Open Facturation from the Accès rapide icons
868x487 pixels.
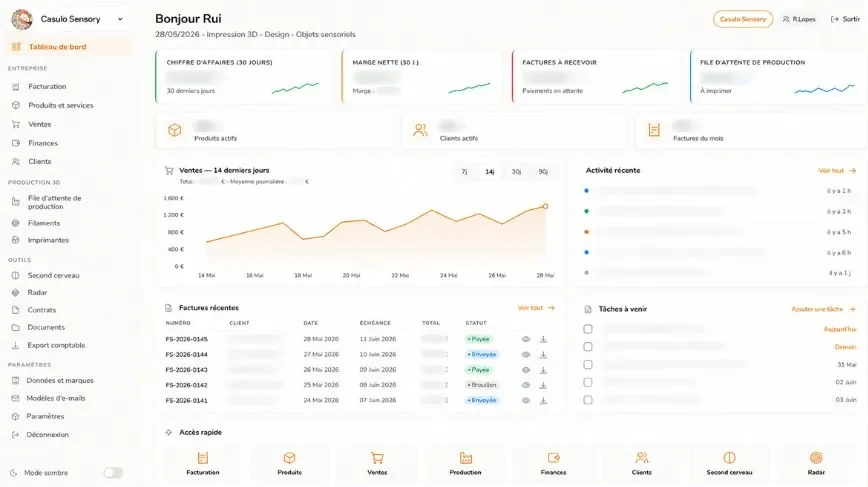[203, 463]
